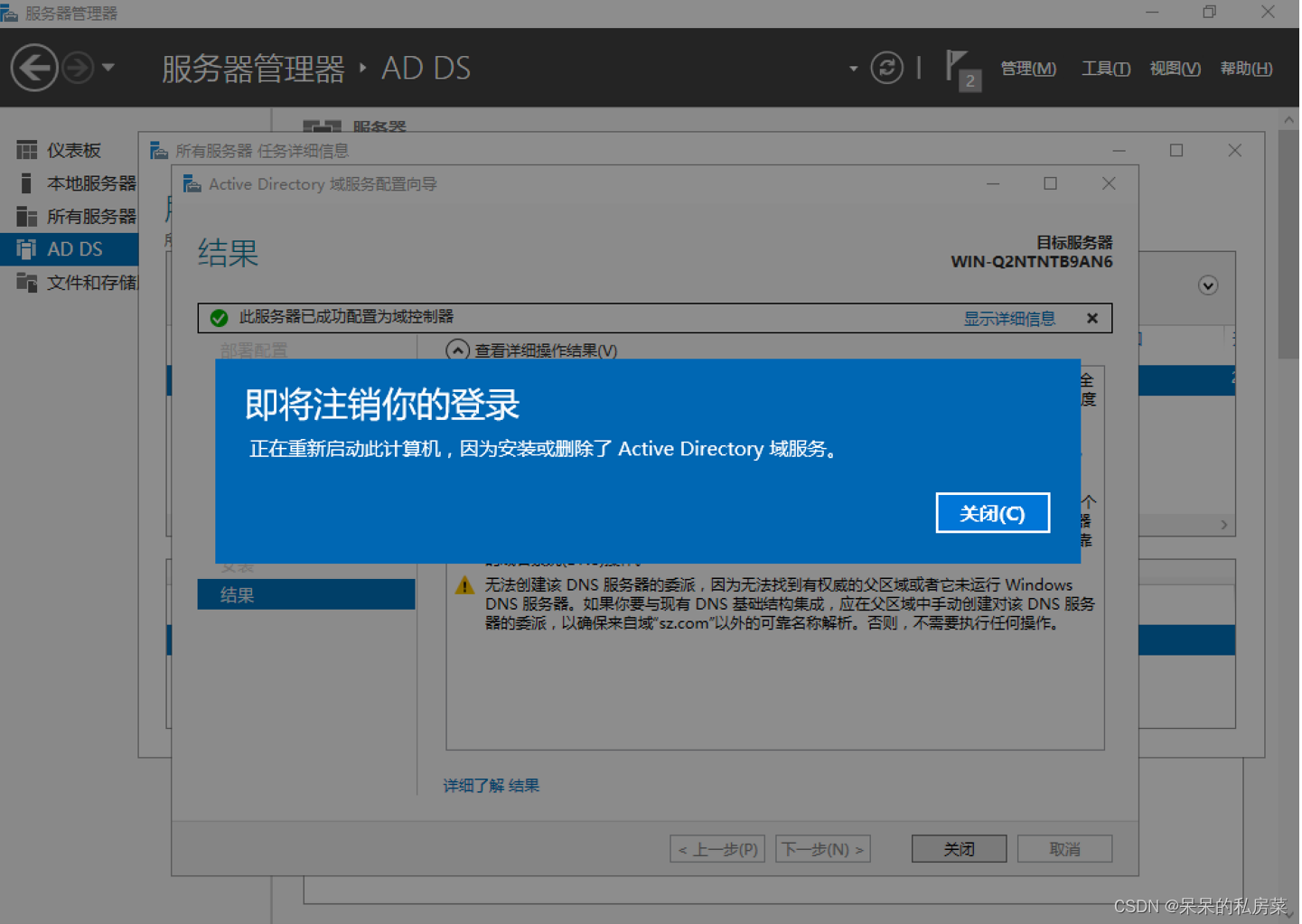Minimize the 任务详细信息 window
This screenshot has width=1302, height=924.
click(1119, 151)
